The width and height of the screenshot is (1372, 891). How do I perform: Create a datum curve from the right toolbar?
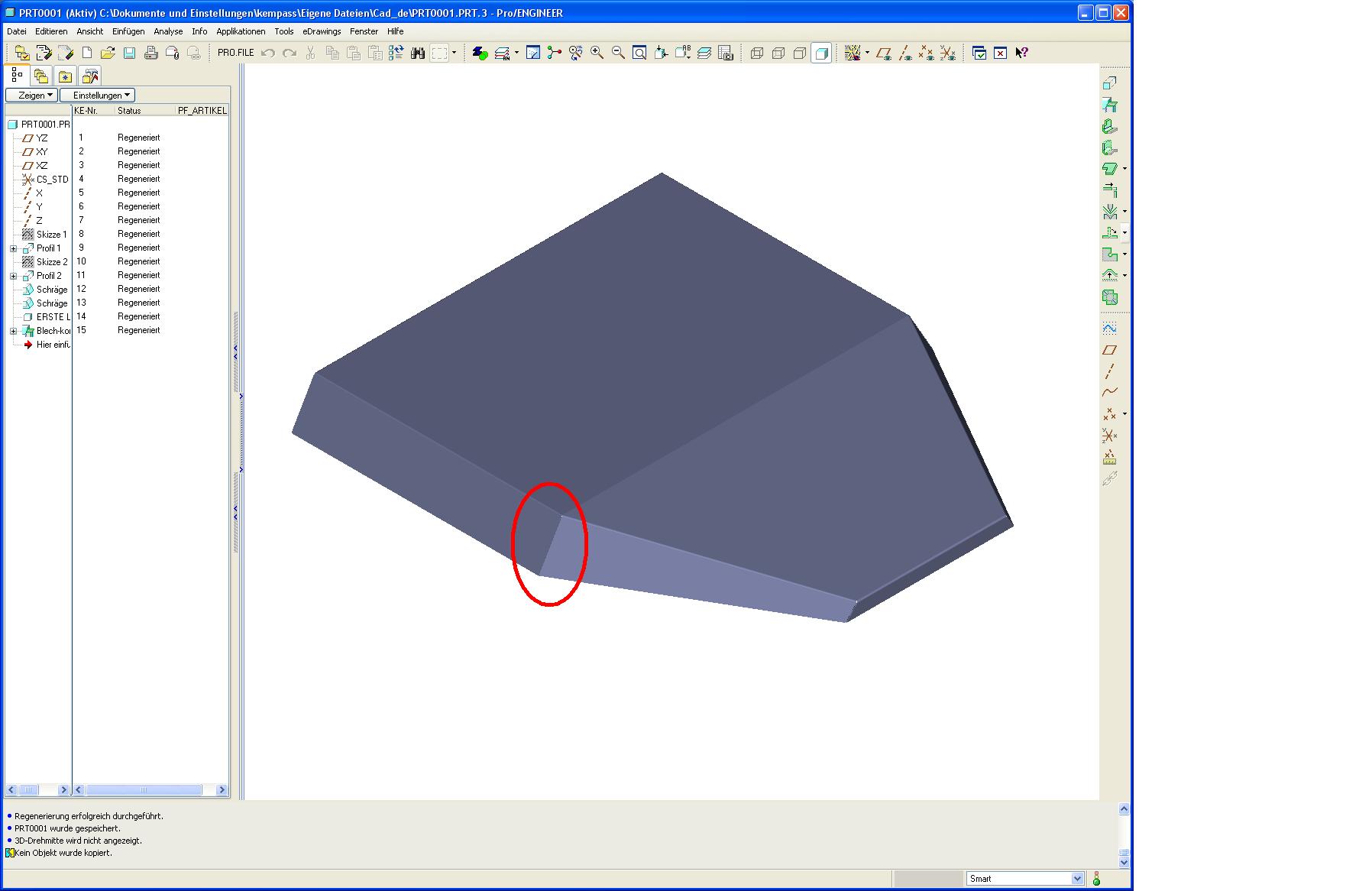pos(1110,393)
